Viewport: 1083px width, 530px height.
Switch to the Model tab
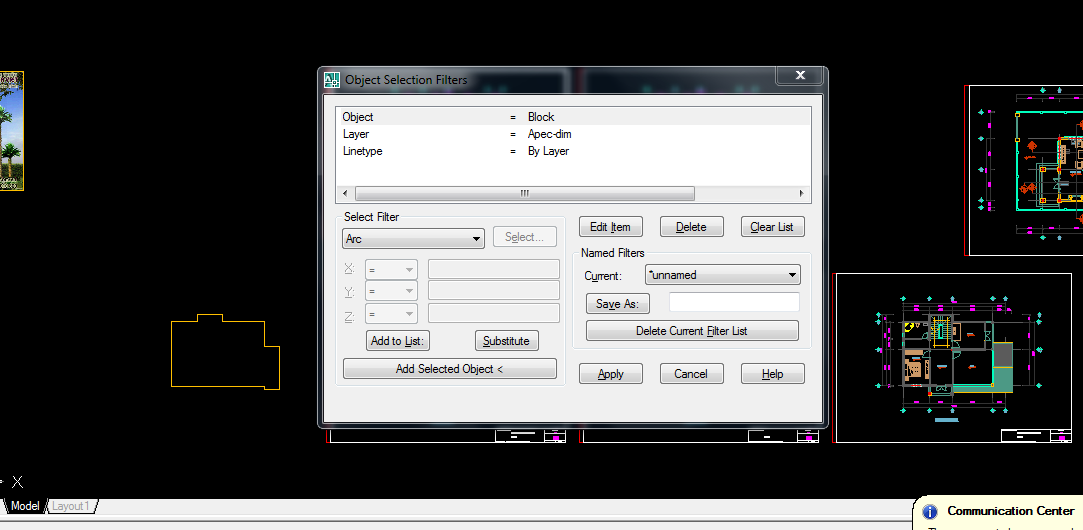pyautogui.click(x=25, y=506)
